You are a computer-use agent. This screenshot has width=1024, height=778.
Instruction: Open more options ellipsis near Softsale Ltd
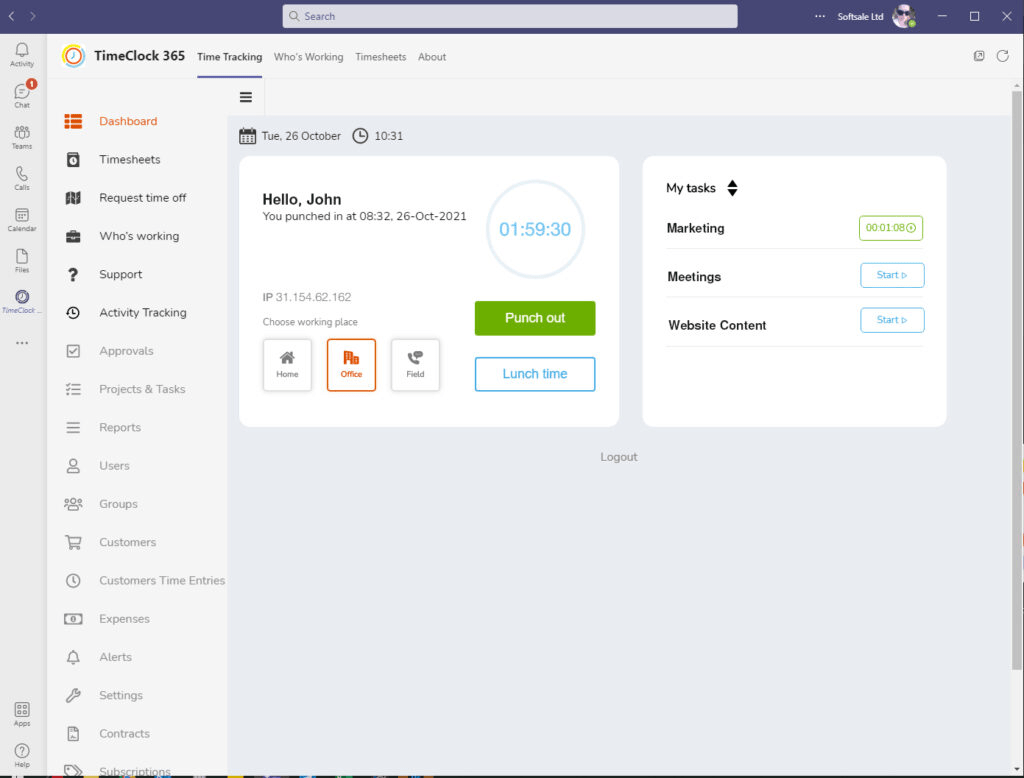pyautogui.click(x=820, y=16)
